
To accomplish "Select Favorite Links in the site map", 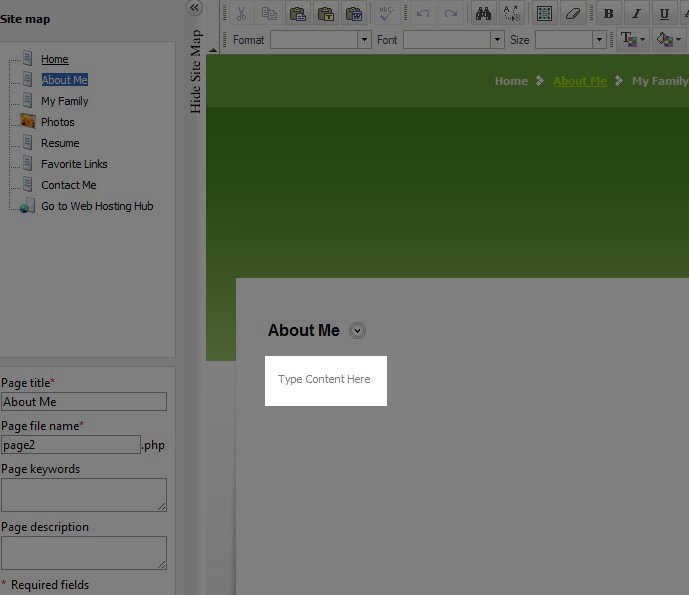I will tap(74, 164).
